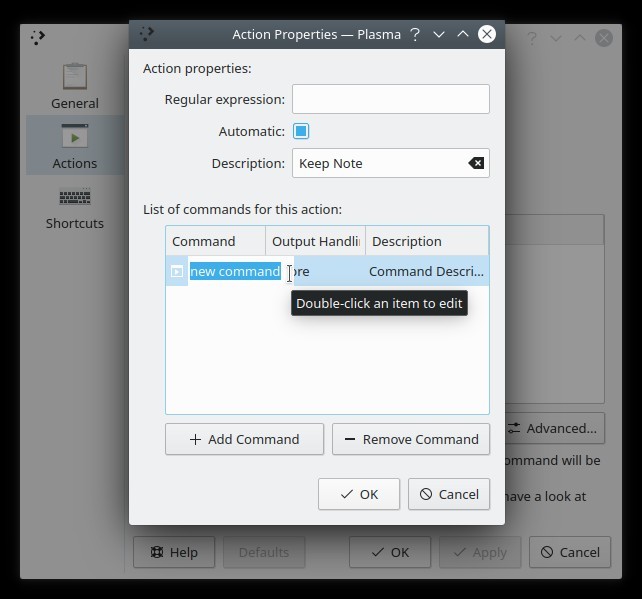The height and width of the screenshot is (599, 642).
Task: Cancel the Action Properties dialog
Action: [x=449, y=494]
